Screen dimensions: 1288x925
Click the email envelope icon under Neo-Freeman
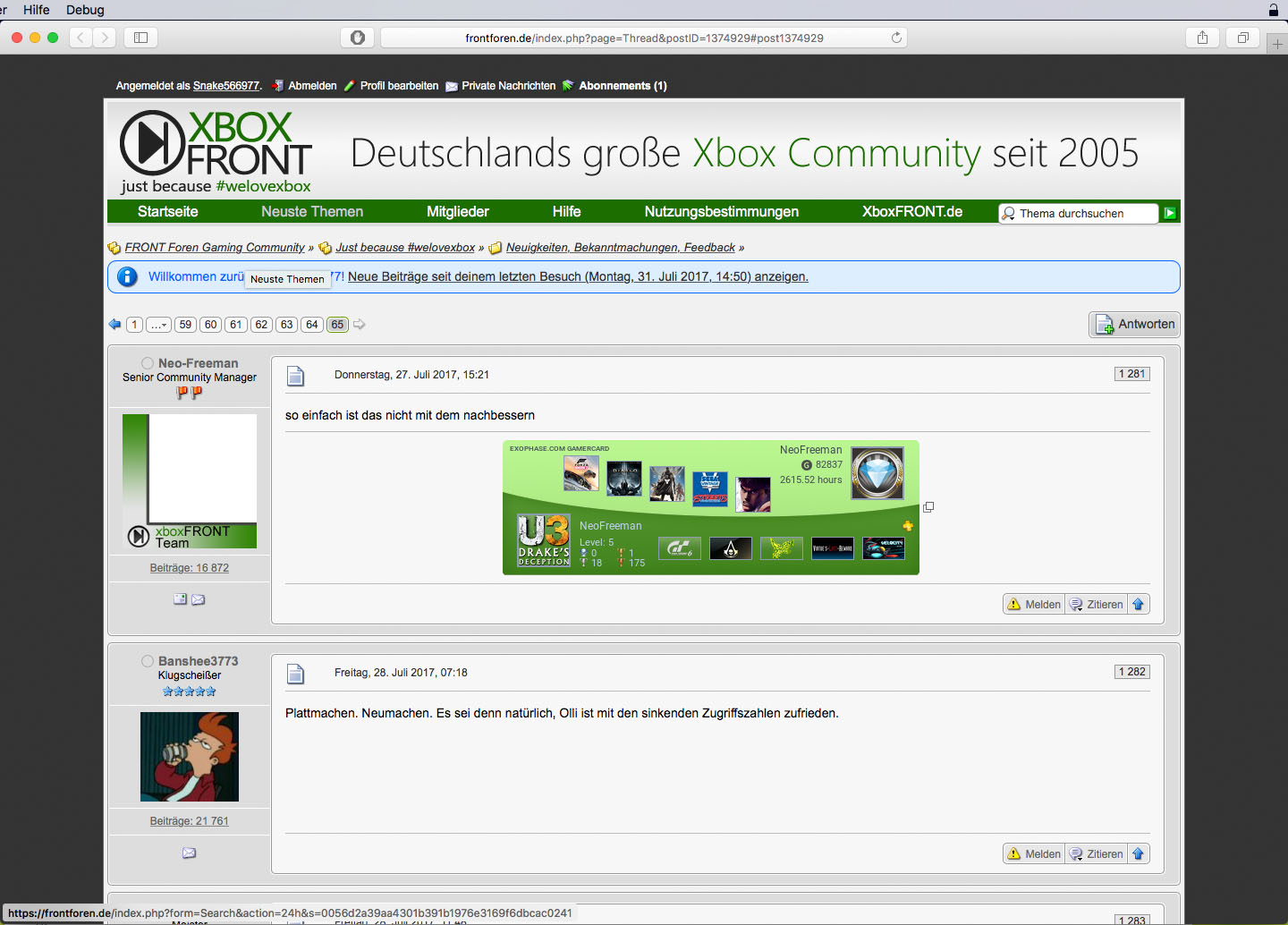pos(199,599)
